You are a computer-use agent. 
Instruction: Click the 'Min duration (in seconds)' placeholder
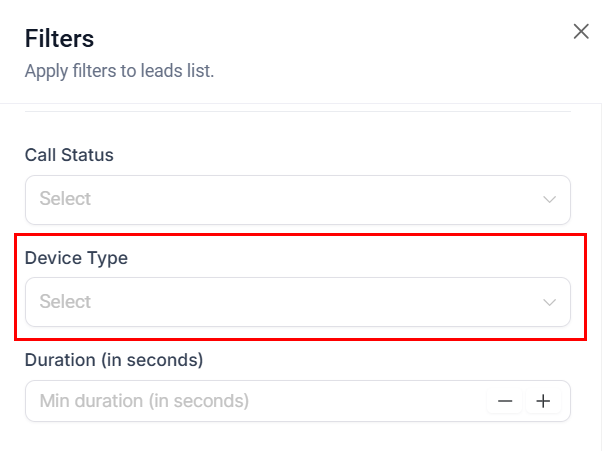click(x=144, y=401)
